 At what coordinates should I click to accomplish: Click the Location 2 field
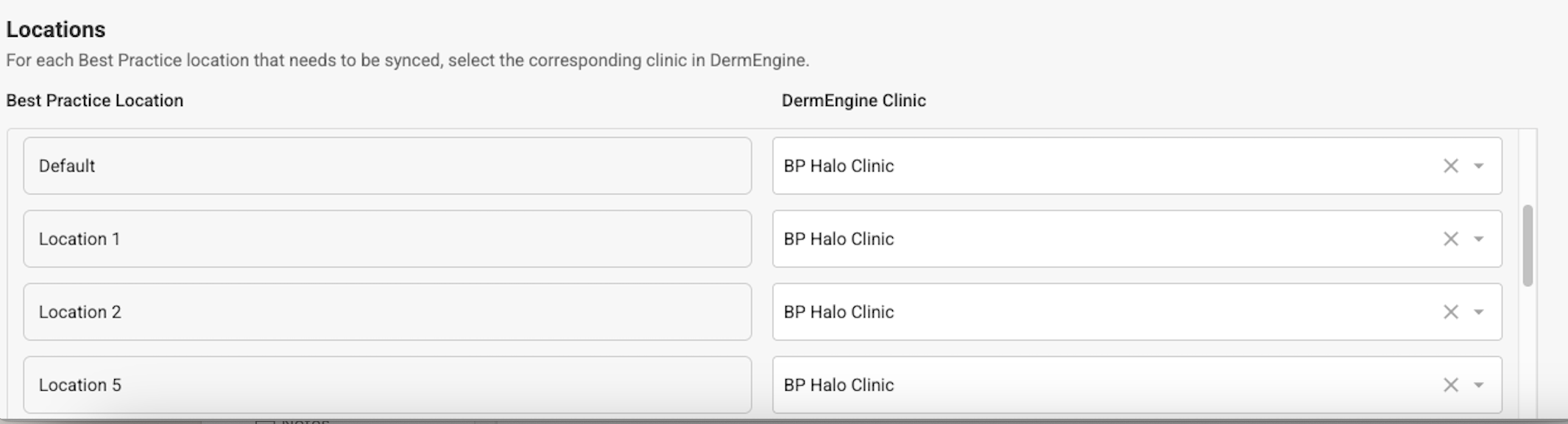tap(386, 311)
